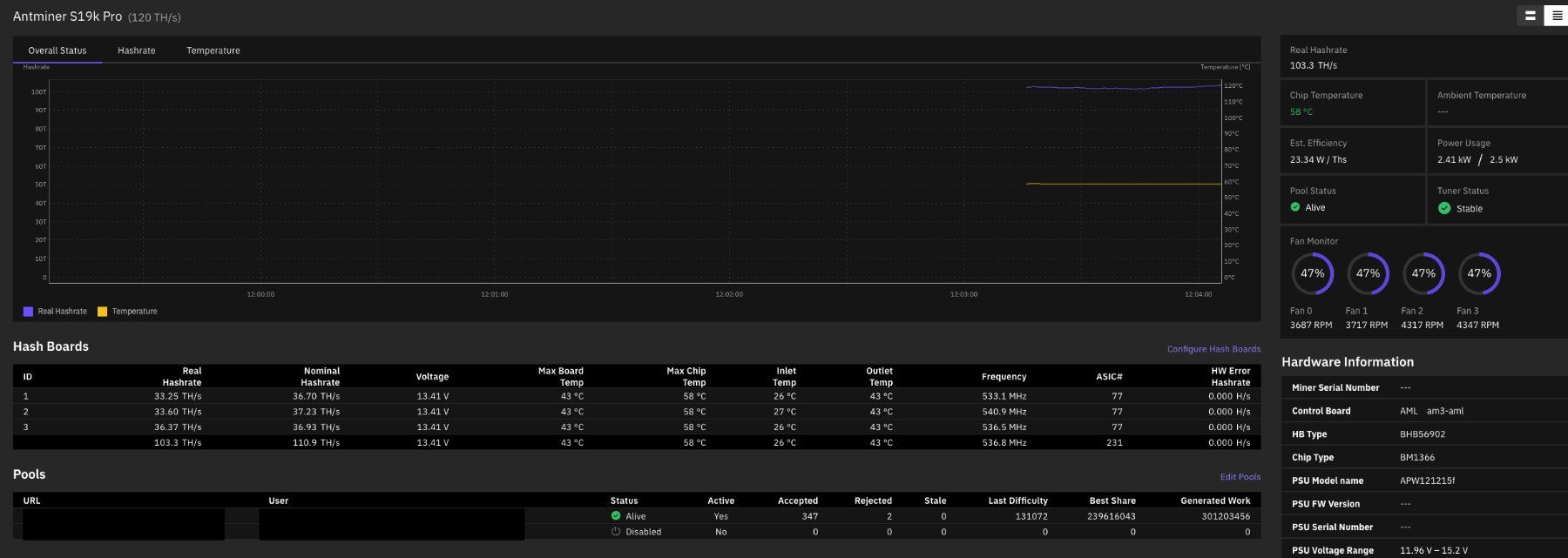Viewport: 1568px width, 558px height.
Task: Open the Overall Status tab
Action: (x=57, y=50)
